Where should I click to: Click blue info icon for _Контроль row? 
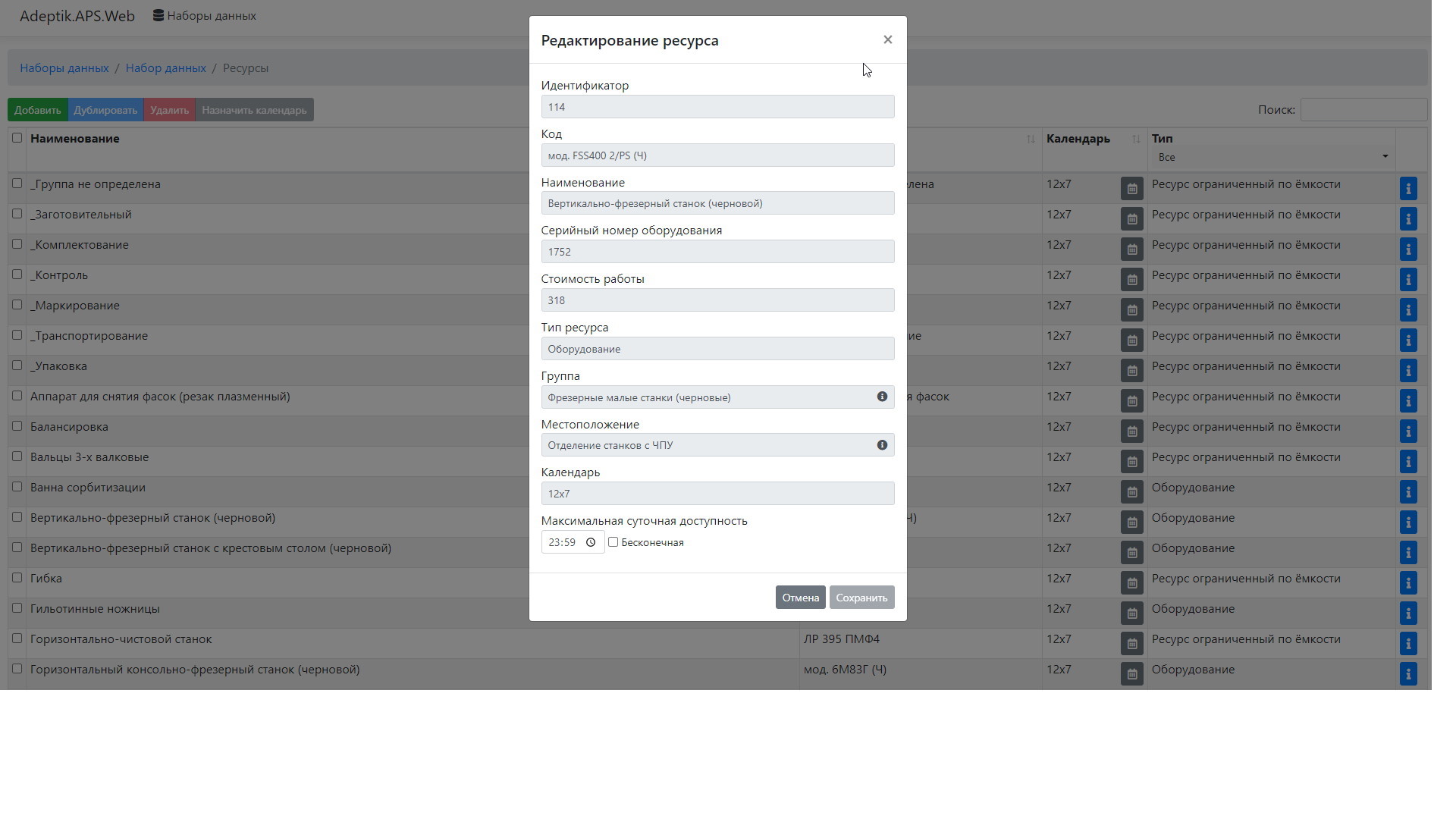[x=1407, y=279]
